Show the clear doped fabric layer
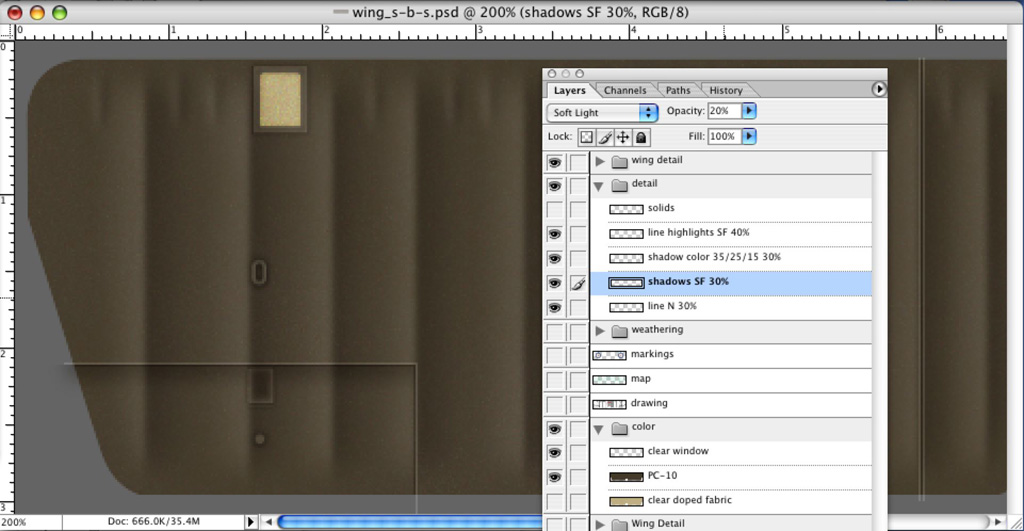The image size is (1024, 531). [554, 502]
